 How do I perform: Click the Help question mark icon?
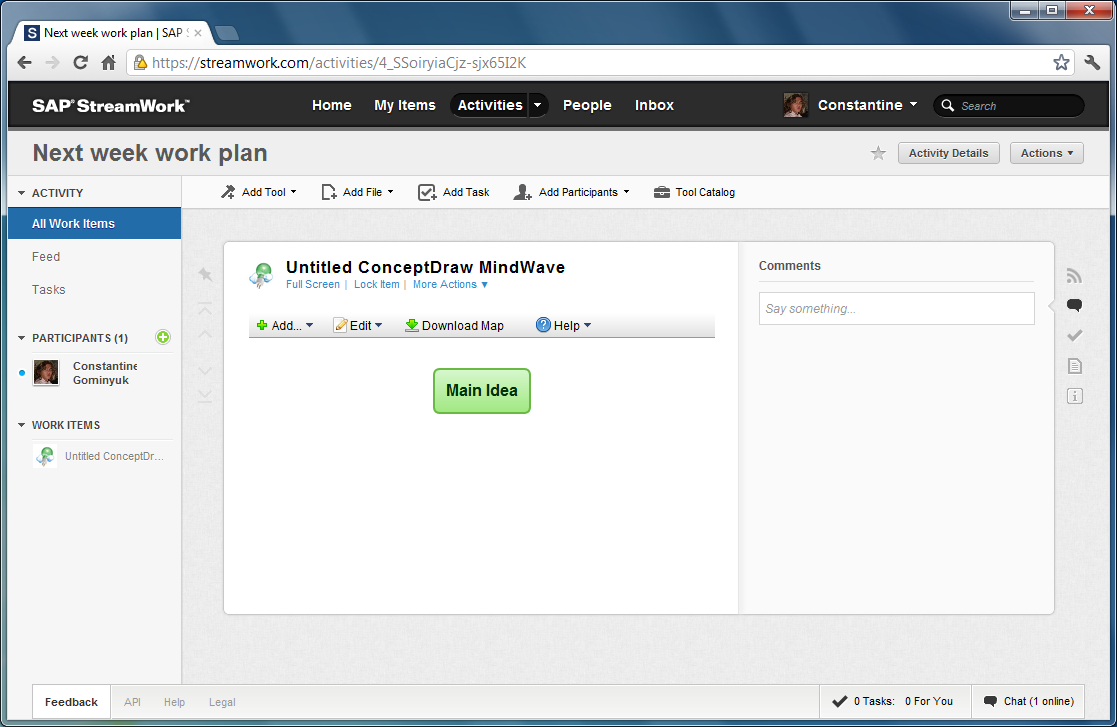(543, 325)
